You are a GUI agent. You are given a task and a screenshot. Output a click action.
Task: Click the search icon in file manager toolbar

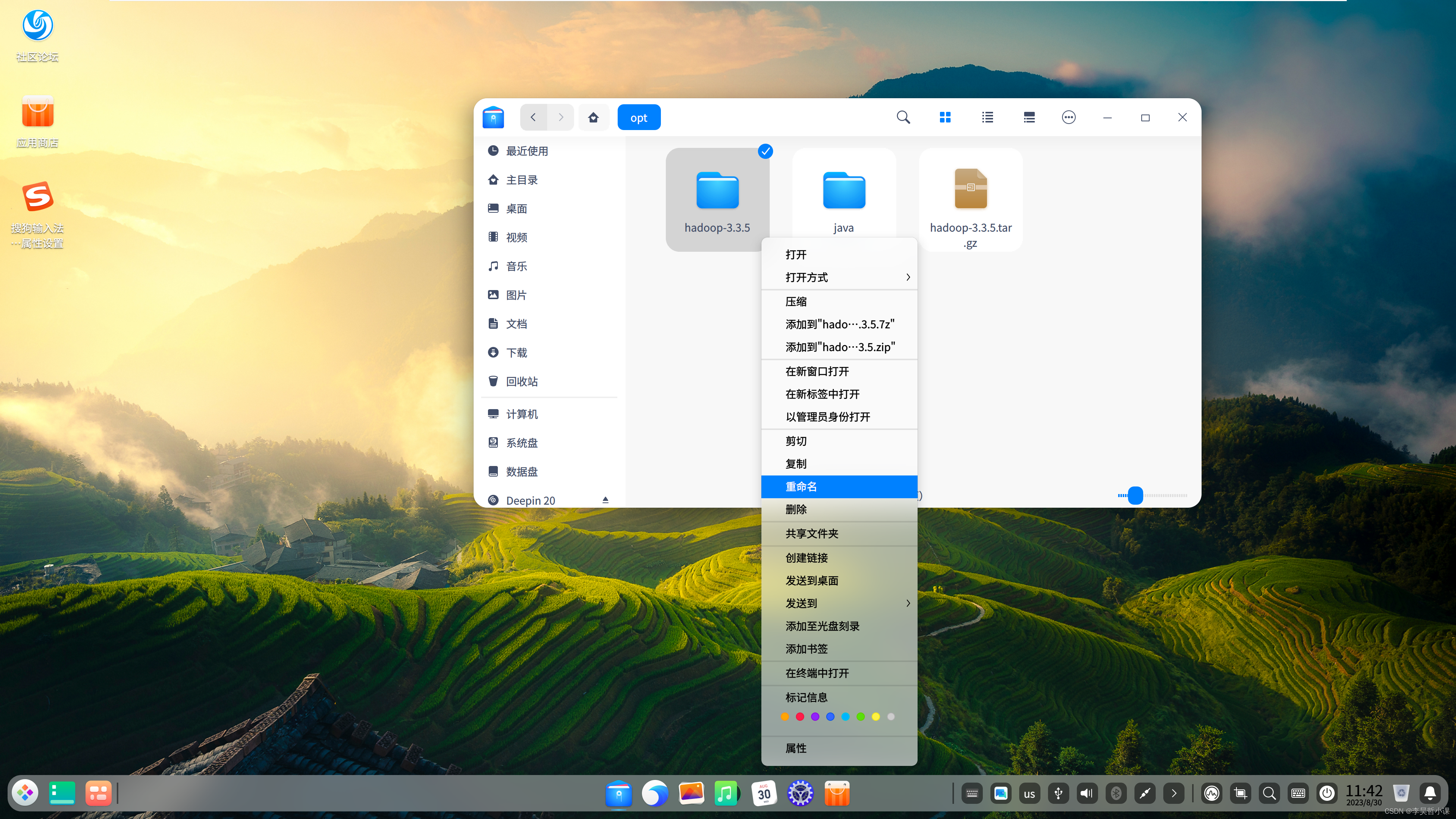(903, 118)
